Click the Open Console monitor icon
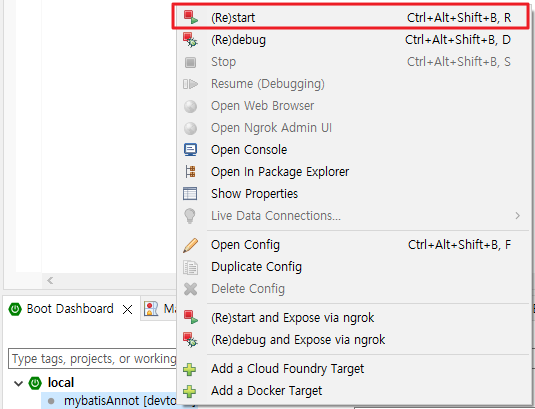The width and height of the screenshot is (535, 409). click(x=190, y=150)
